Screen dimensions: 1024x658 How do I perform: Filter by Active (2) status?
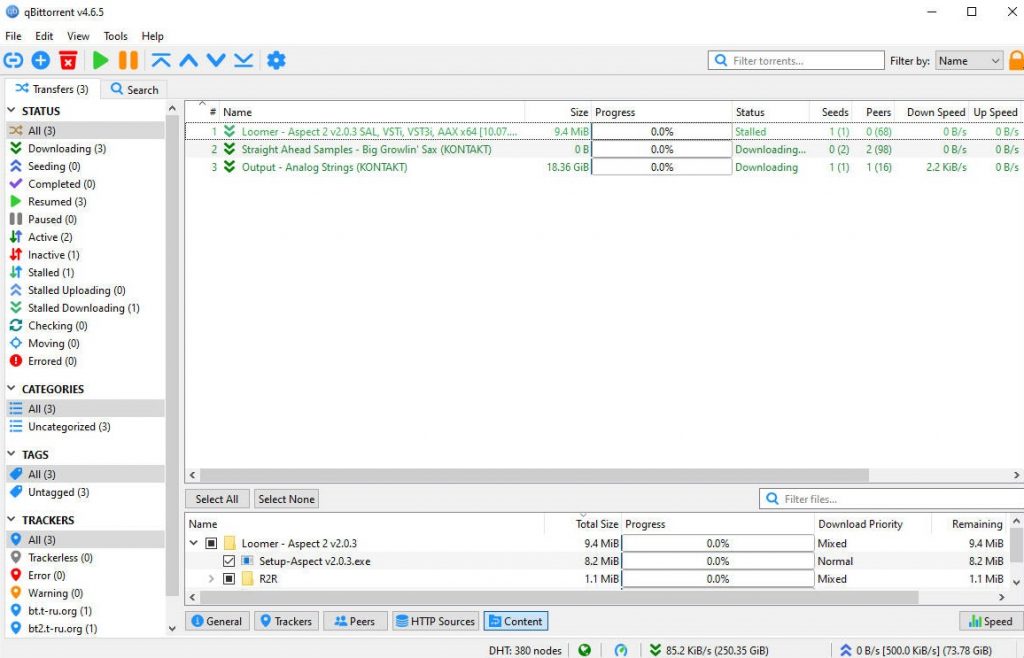pos(50,237)
